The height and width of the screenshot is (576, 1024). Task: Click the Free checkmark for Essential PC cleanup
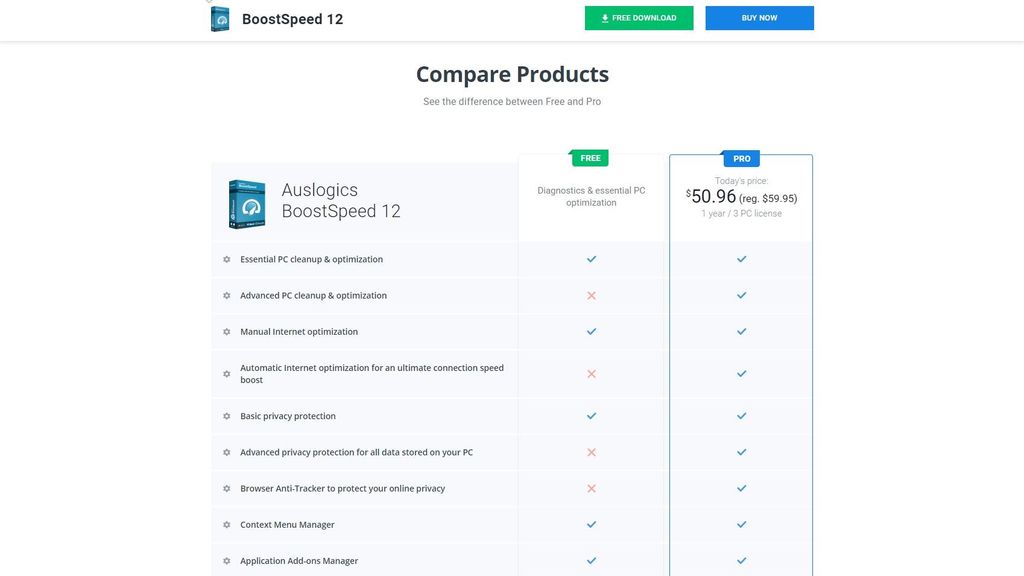pos(591,259)
